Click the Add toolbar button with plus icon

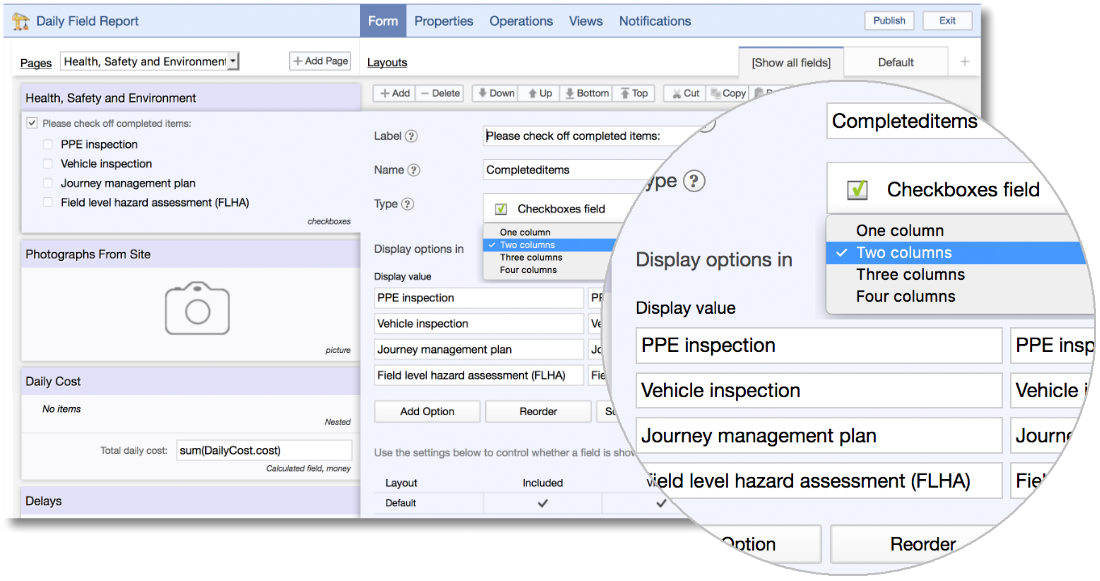[x=395, y=93]
